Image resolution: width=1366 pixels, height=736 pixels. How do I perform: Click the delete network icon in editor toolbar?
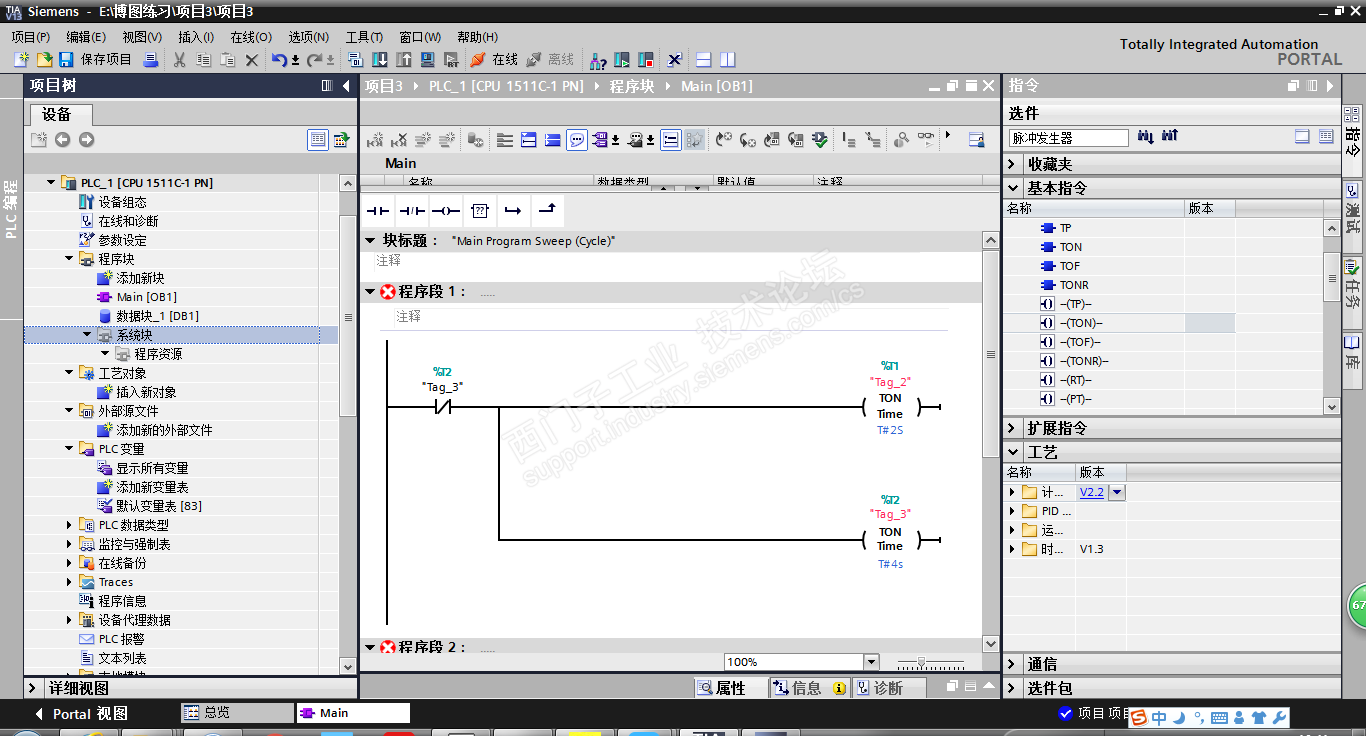[399, 140]
